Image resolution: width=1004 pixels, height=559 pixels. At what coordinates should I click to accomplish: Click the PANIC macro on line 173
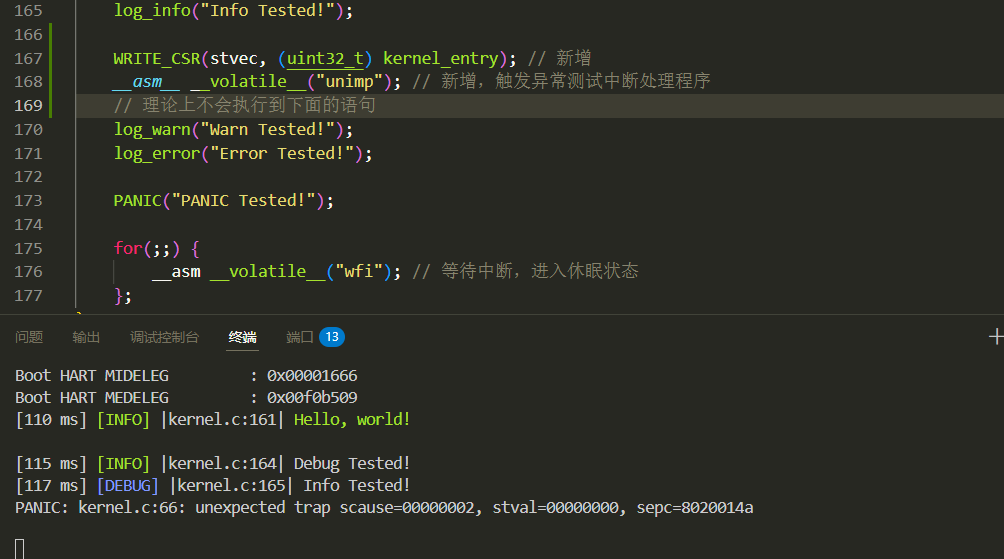pyautogui.click(x=137, y=200)
